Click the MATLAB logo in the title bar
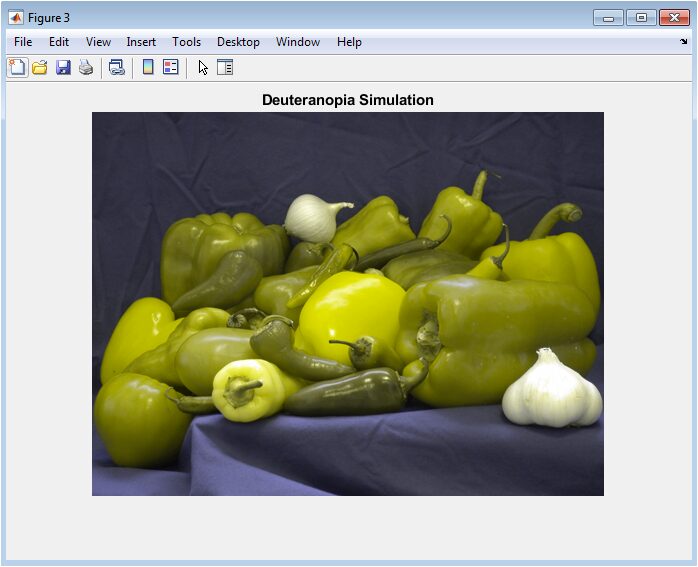Screen dimensions: 698x567 pos(16,17)
